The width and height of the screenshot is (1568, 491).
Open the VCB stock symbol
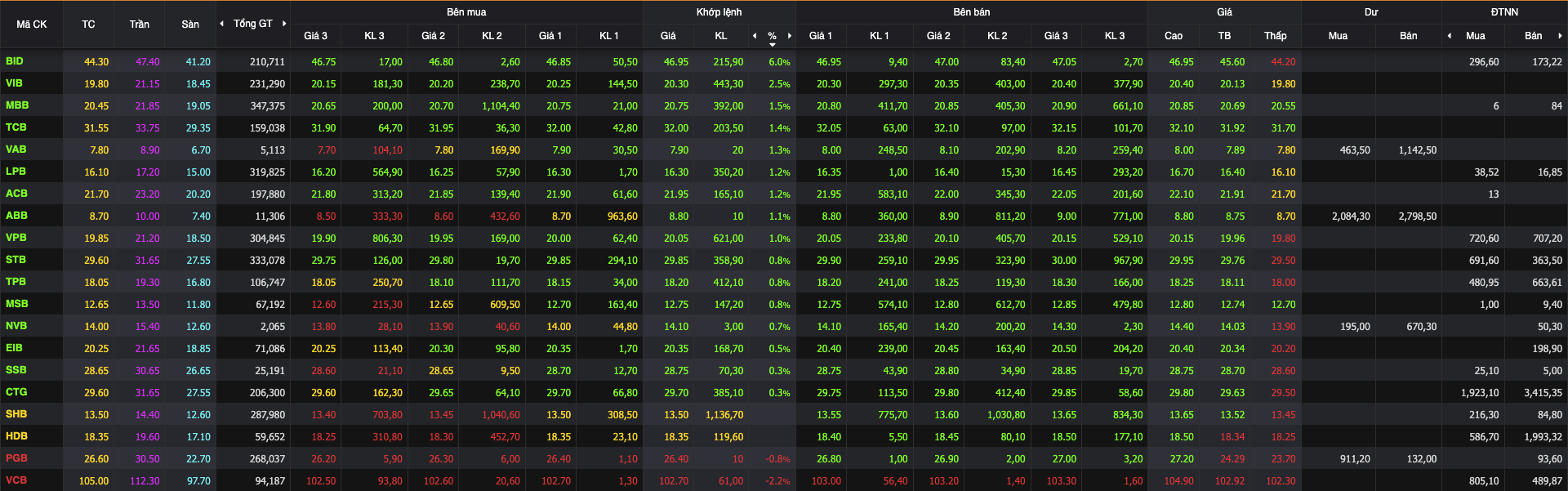click(16, 480)
